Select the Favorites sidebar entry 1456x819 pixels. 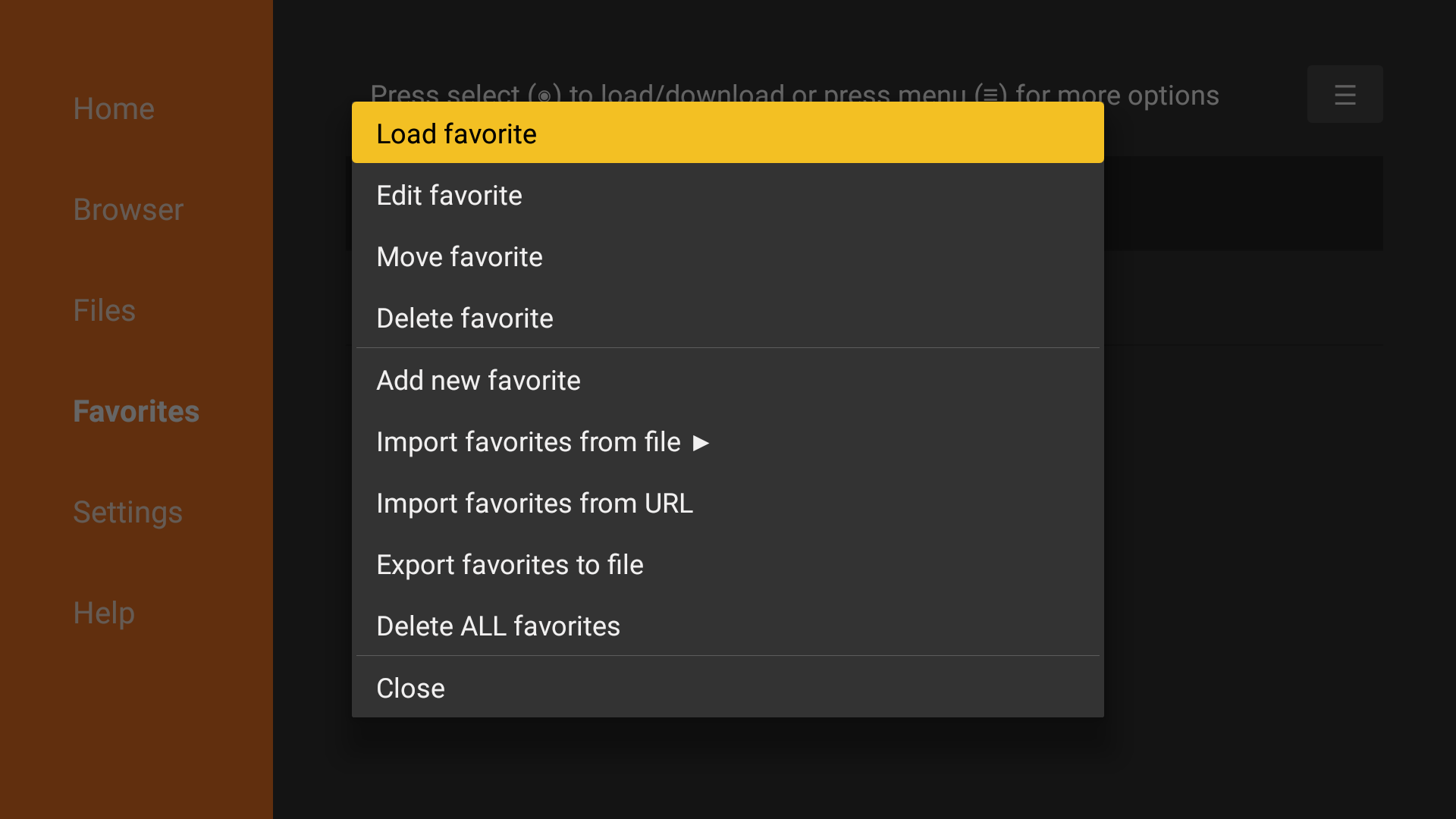(136, 411)
